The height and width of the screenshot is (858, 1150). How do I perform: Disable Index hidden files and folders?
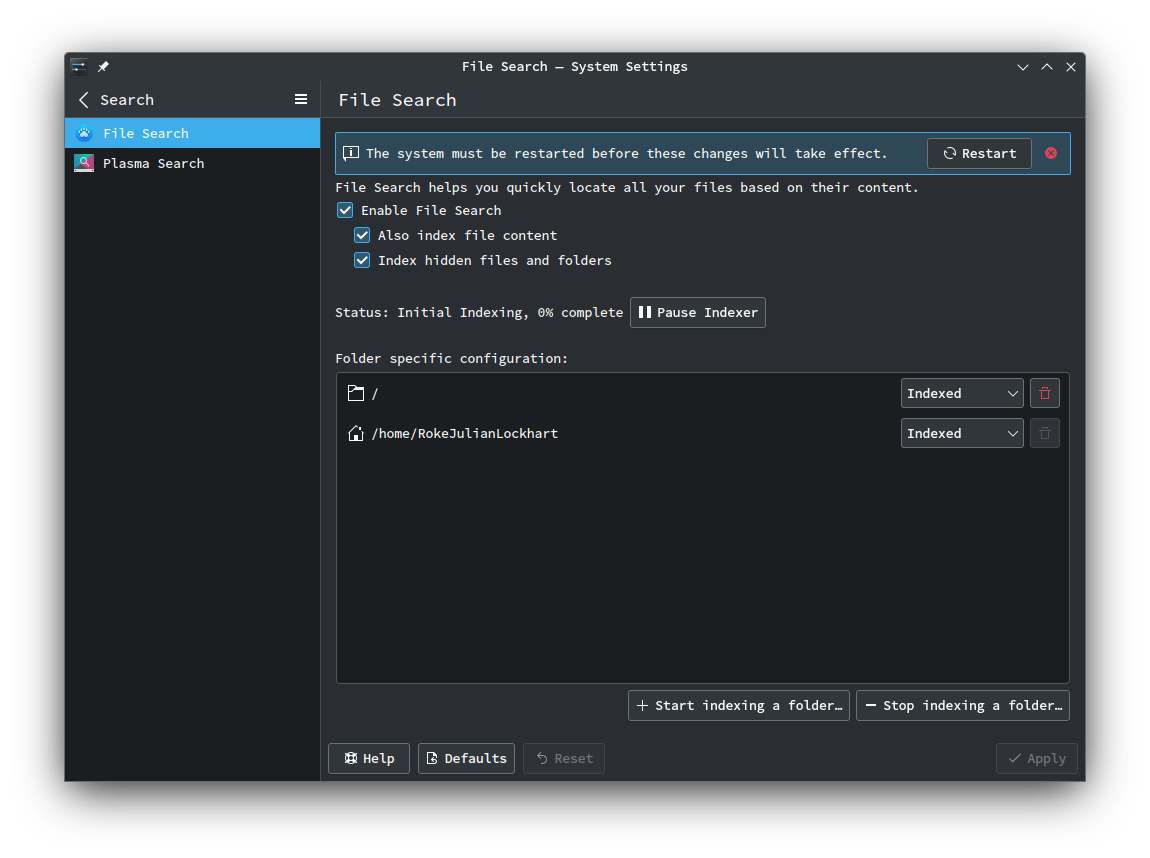tap(362, 260)
